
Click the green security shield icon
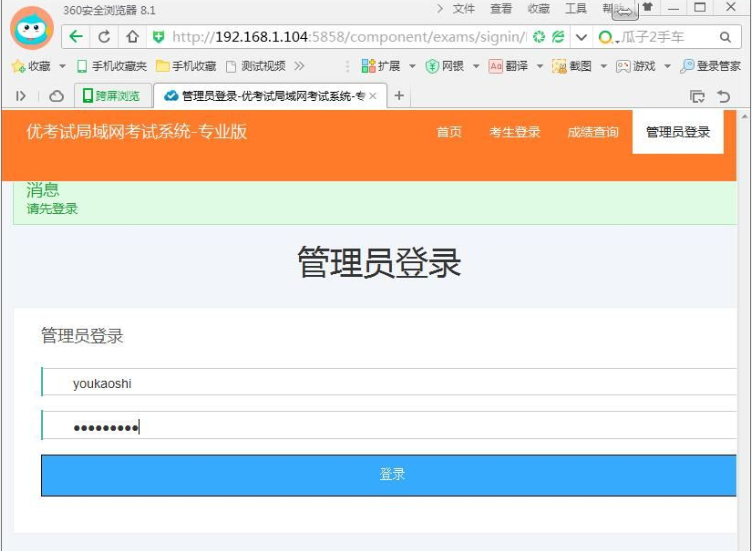[158, 36]
